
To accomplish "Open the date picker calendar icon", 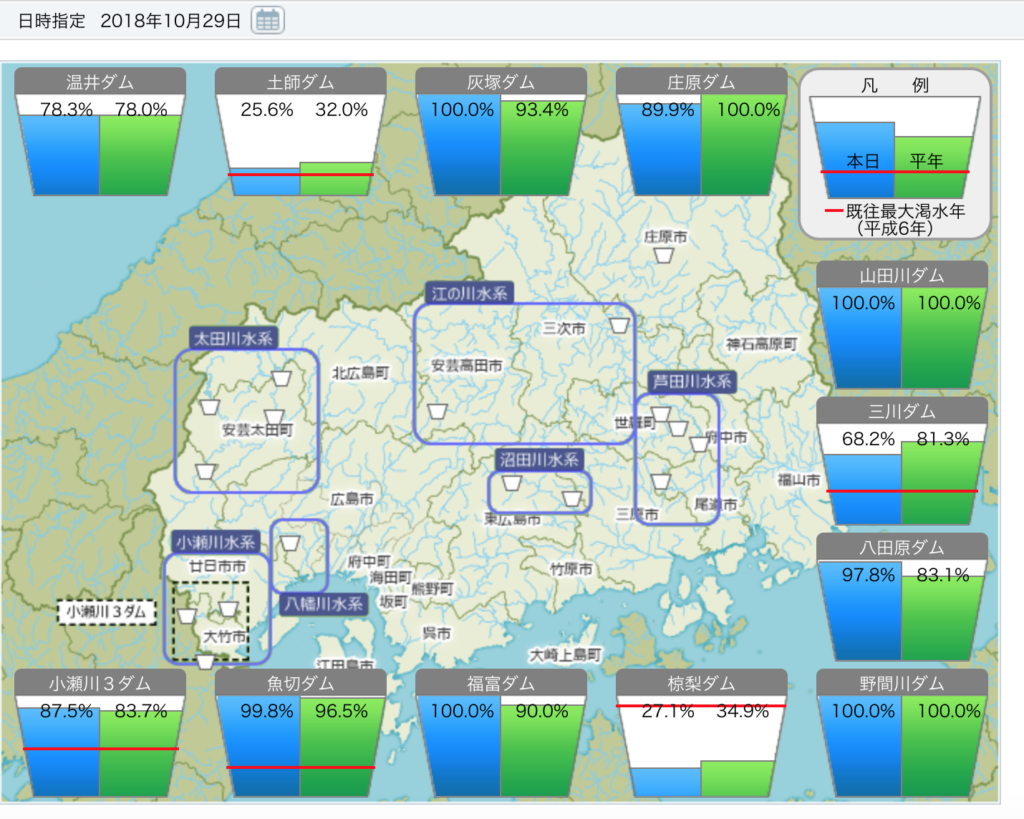I will pos(267,19).
